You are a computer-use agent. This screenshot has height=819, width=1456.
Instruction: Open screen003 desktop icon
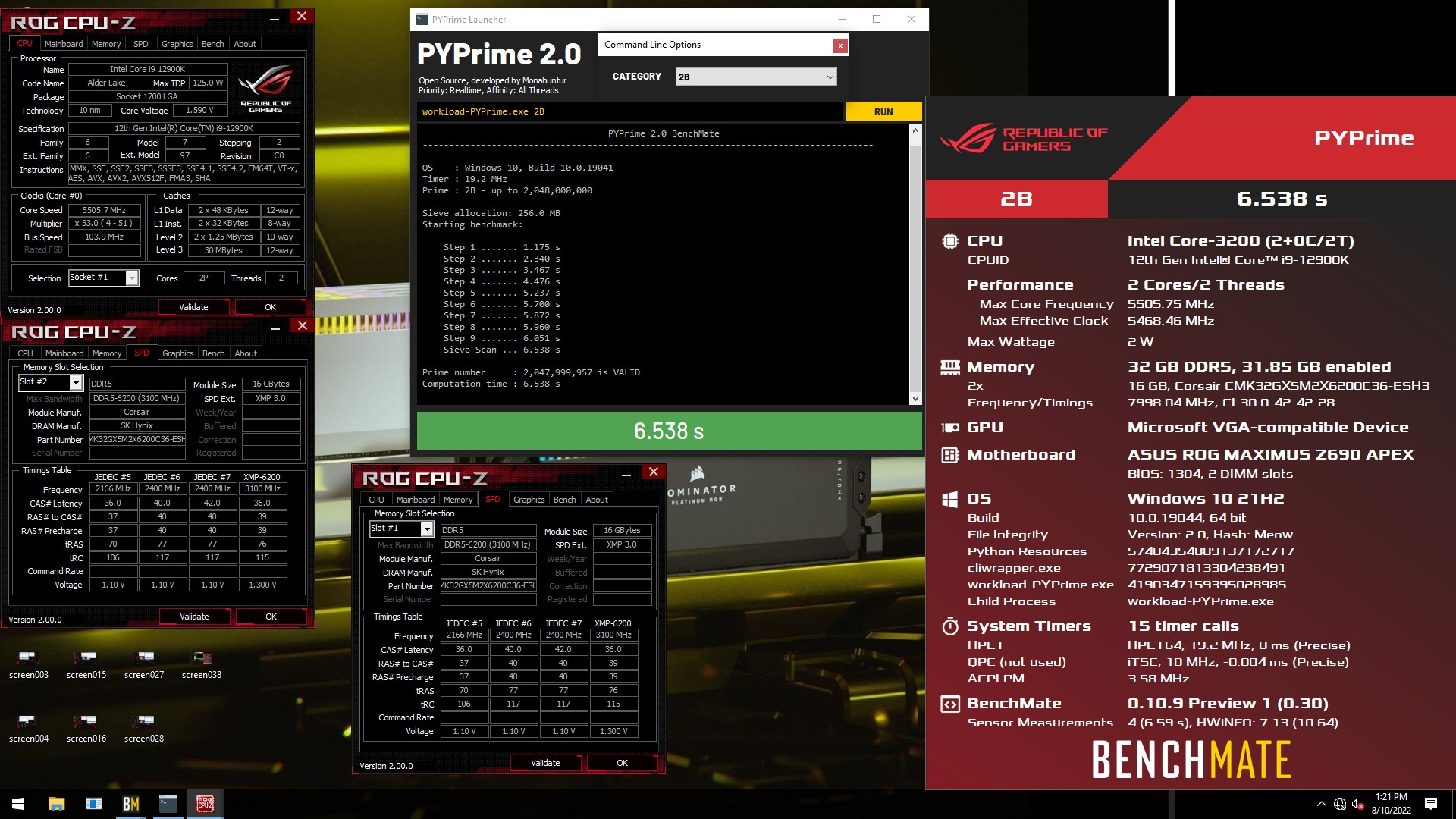[29, 664]
